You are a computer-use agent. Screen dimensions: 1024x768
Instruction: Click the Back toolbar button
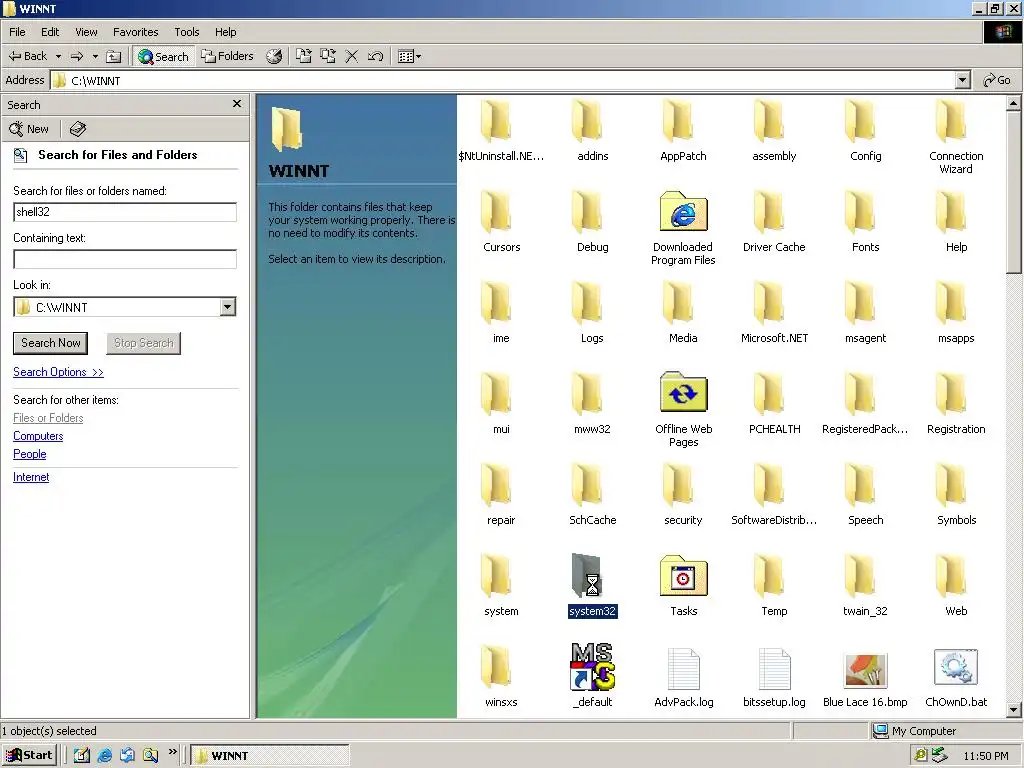tap(27, 56)
